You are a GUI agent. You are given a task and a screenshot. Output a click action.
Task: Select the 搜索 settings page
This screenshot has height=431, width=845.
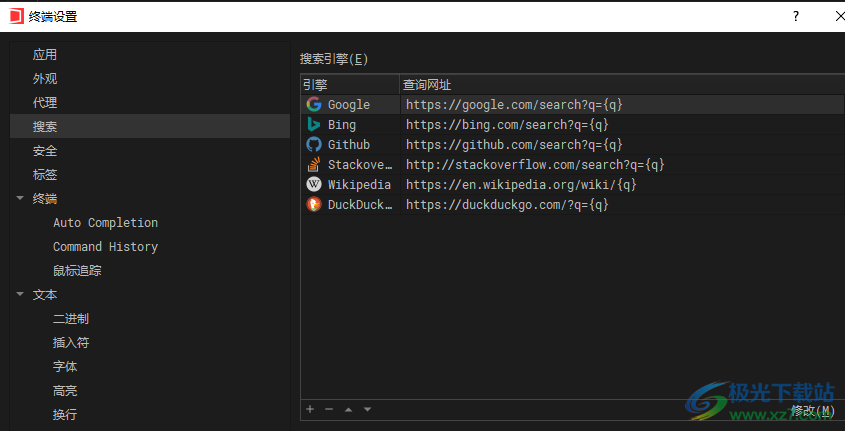[x=150, y=126]
